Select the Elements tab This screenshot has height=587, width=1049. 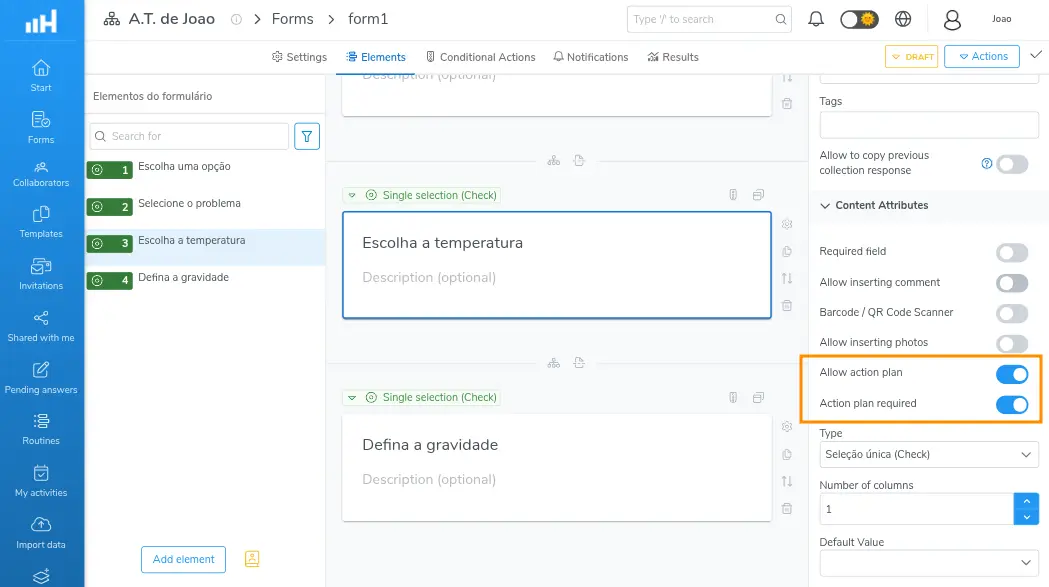pos(375,57)
